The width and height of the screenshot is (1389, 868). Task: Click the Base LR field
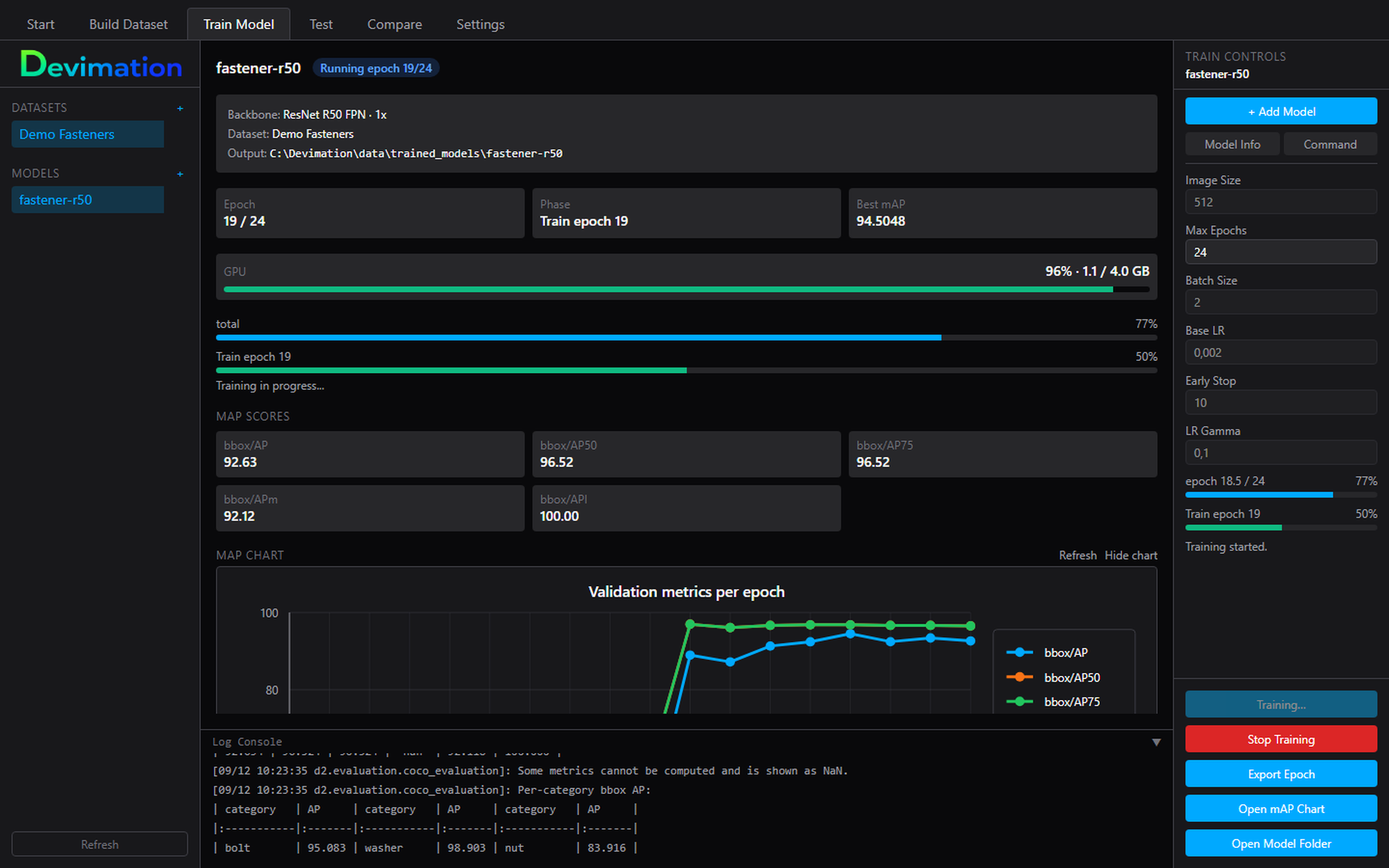click(x=1281, y=352)
